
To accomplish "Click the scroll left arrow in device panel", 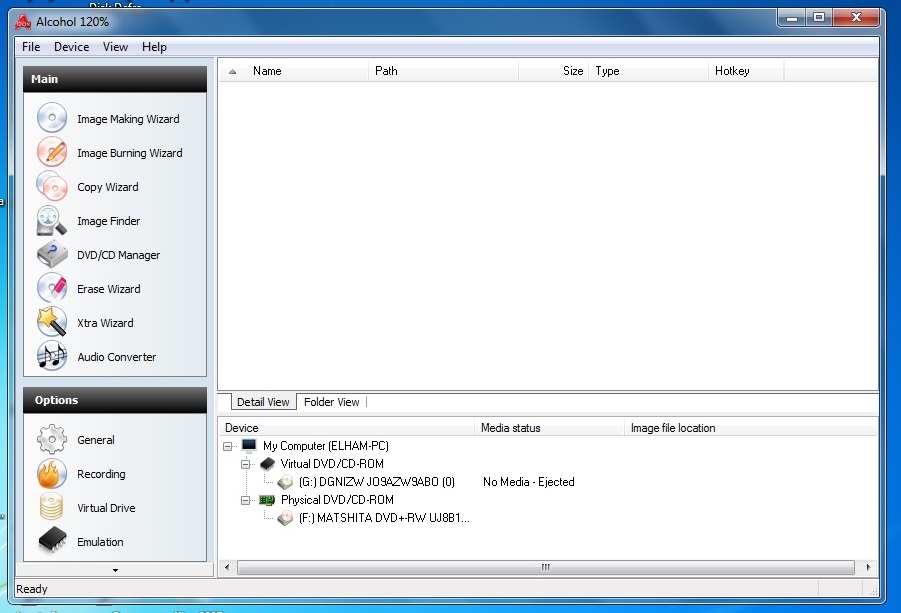I will pyautogui.click(x=227, y=568).
